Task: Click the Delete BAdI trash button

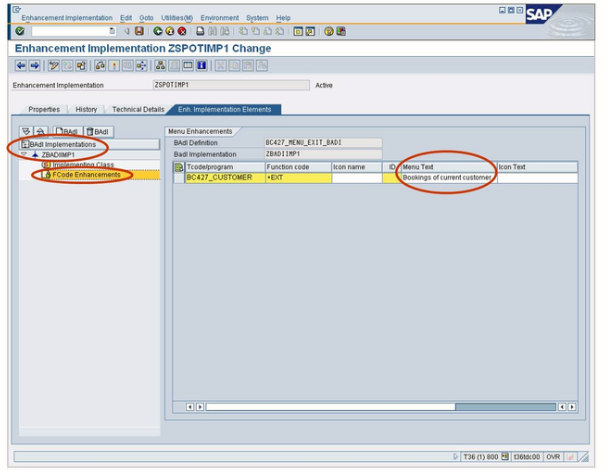Action: [97, 131]
